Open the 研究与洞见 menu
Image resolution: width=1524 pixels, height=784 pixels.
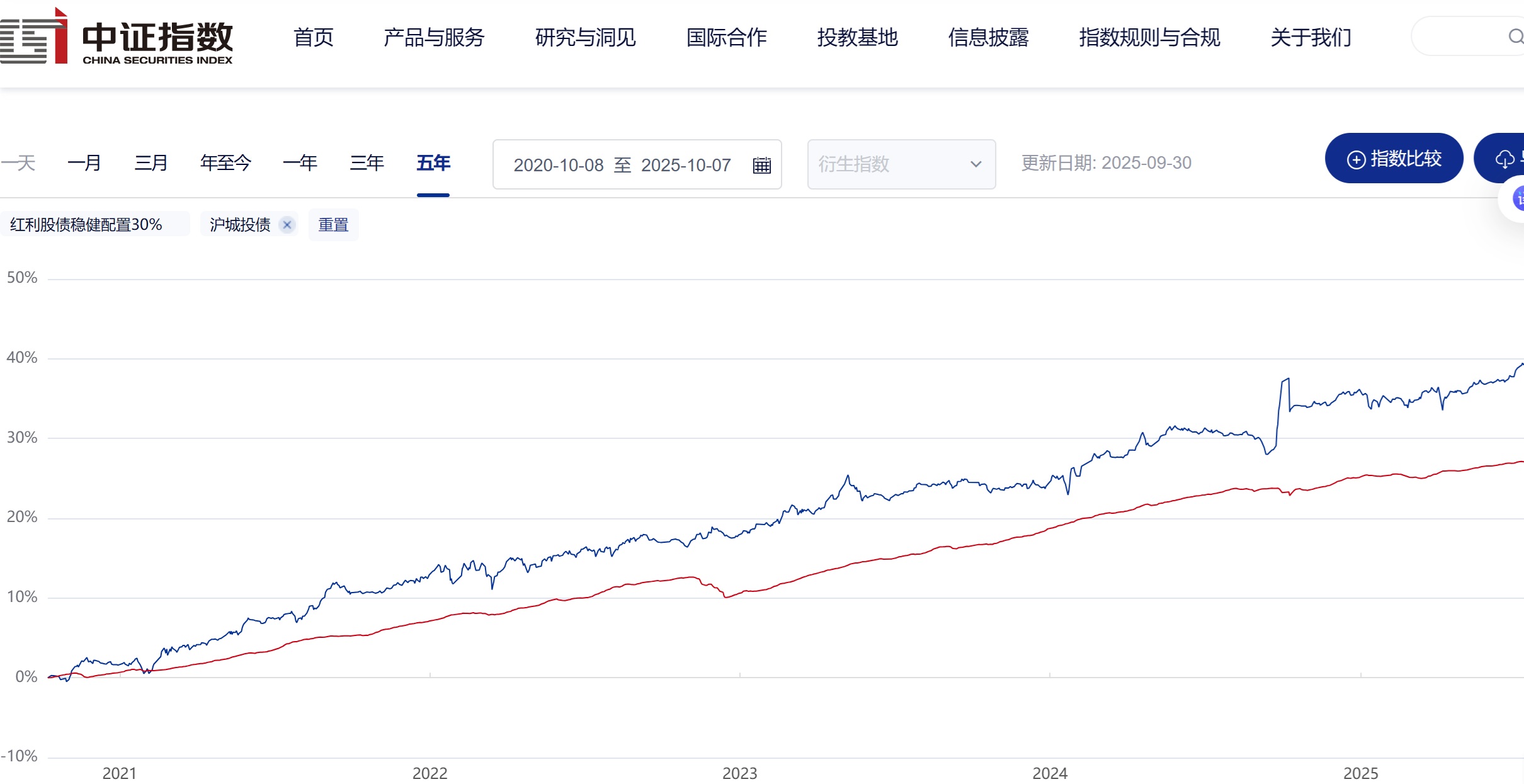[585, 38]
